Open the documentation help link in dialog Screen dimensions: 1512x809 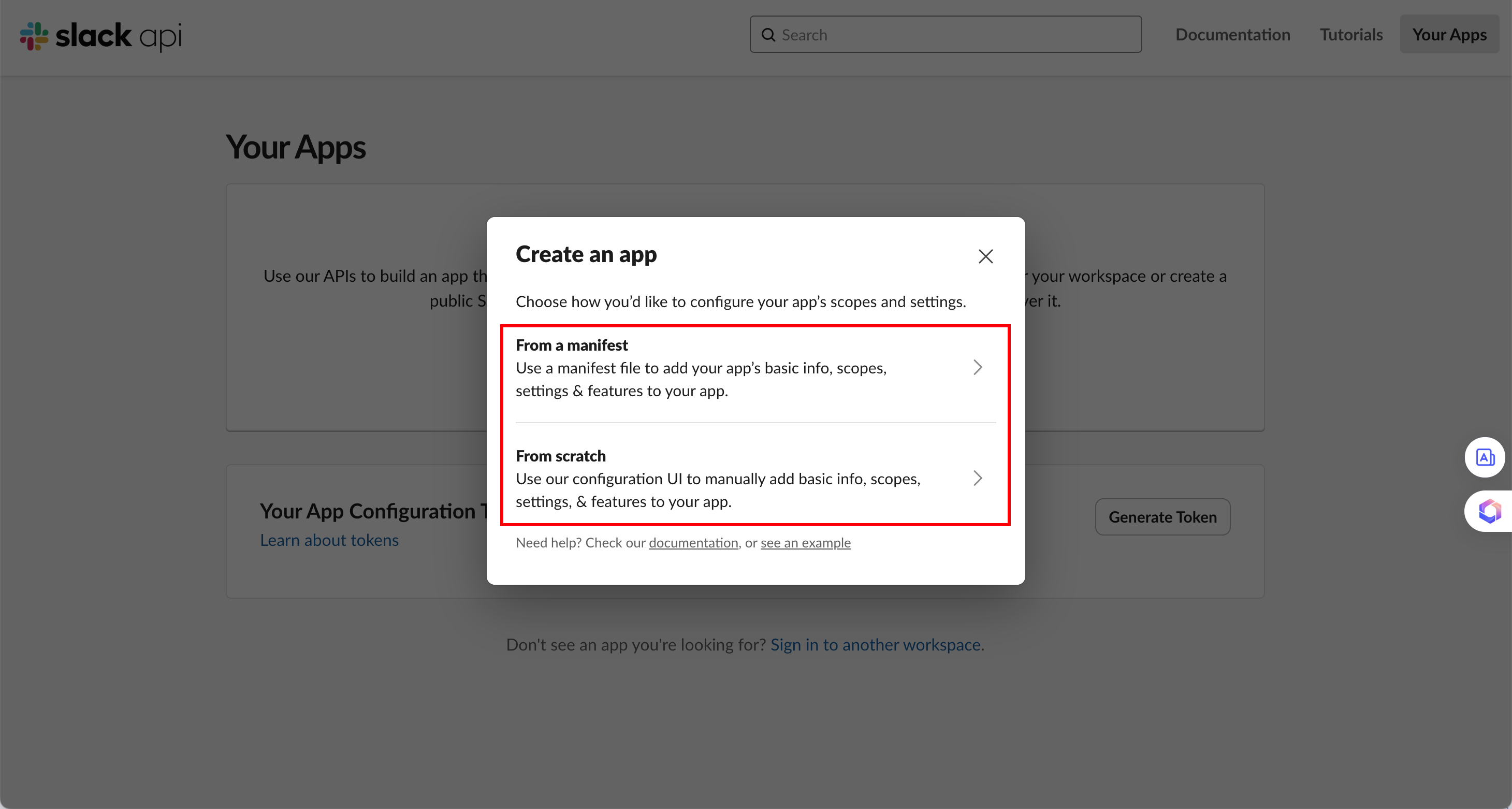[693, 543]
